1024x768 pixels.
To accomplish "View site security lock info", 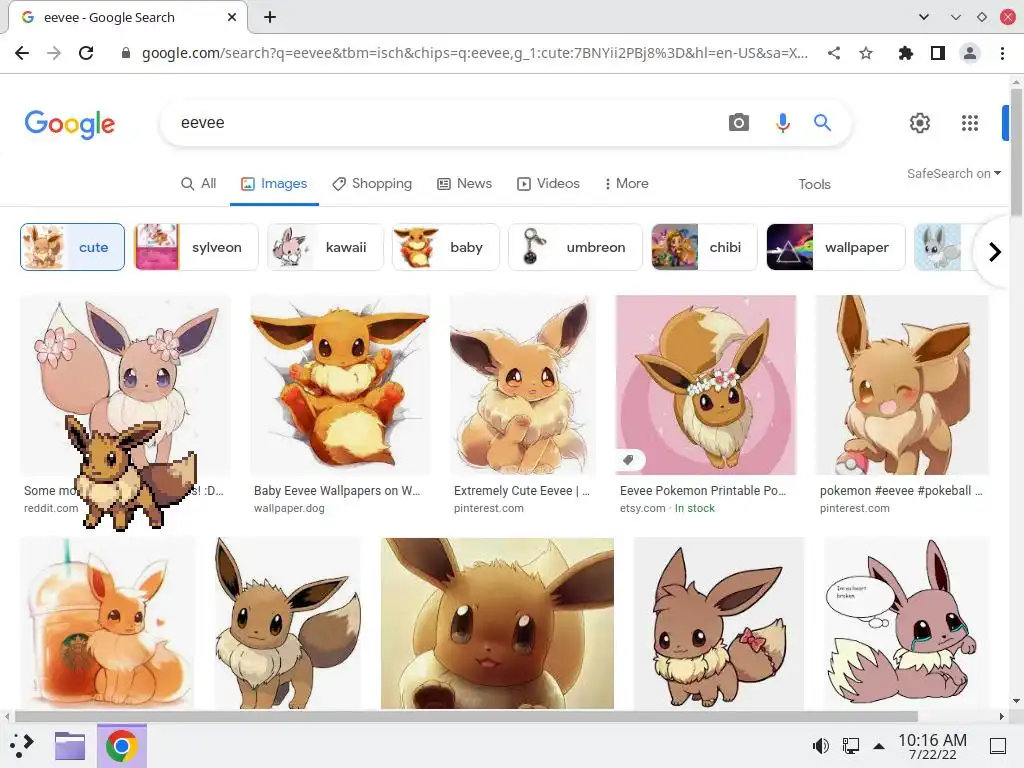I will (126, 53).
